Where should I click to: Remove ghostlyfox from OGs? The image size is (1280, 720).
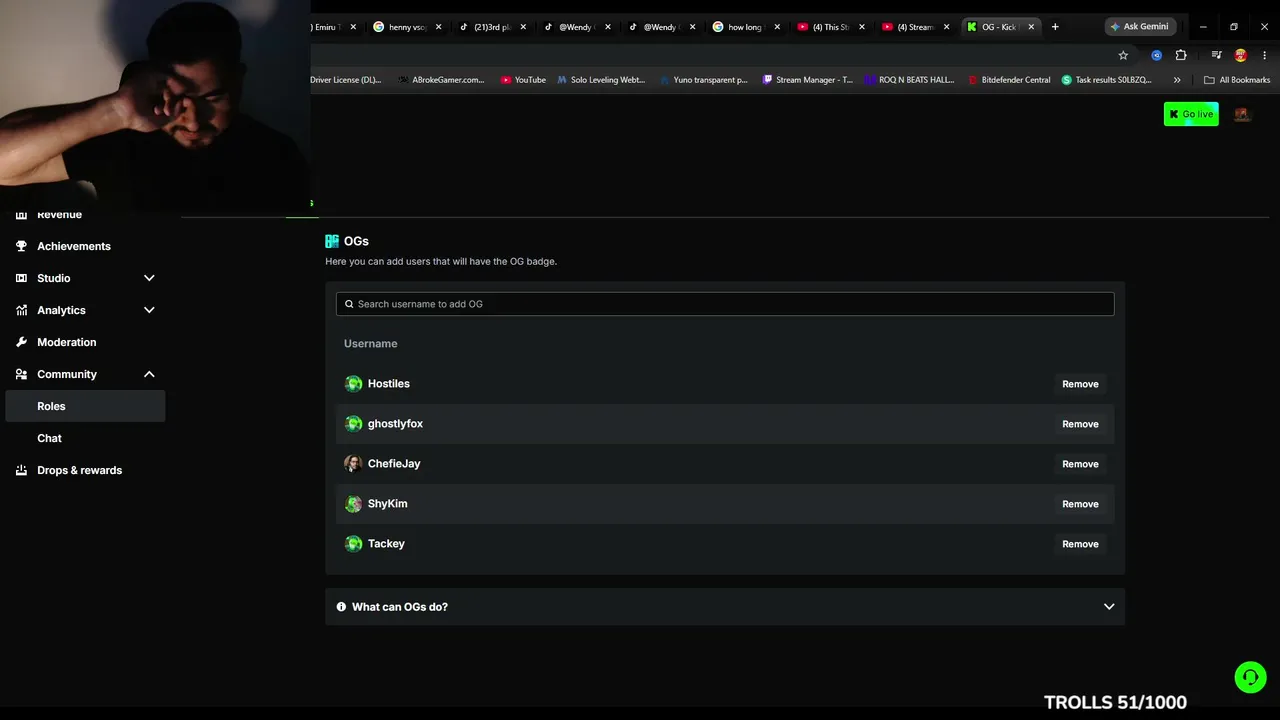click(x=1080, y=424)
